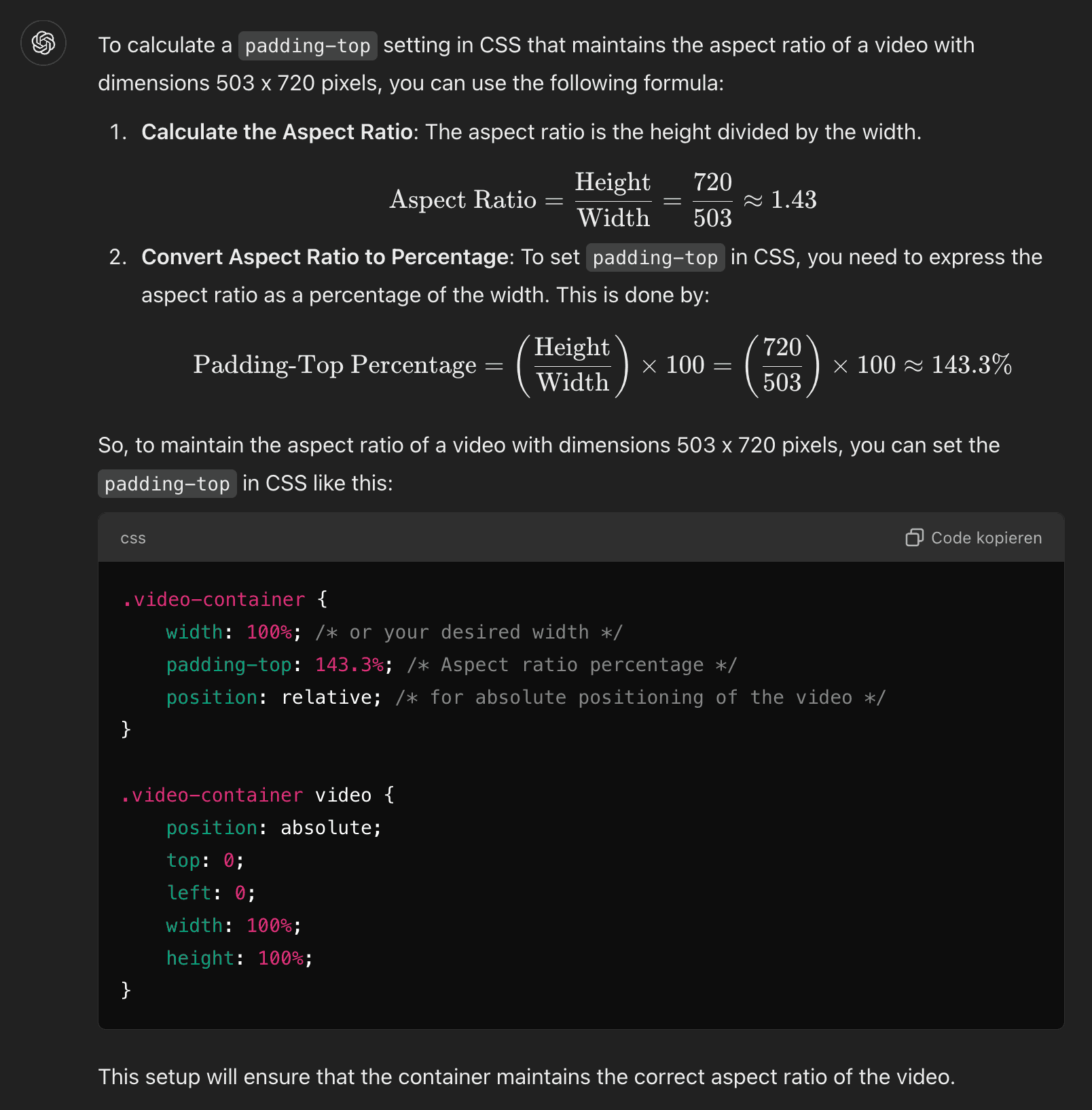Click the 1.43 result in the Aspect Ratio formula
Screen dimensions: 1092x1110
click(793, 200)
